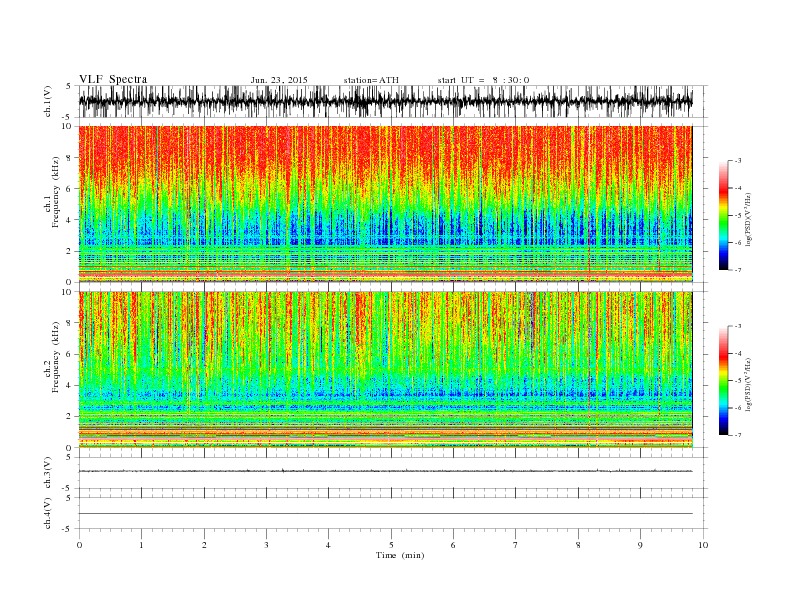Viewport: 792px width, 612px height.
Task: Click the "ch.1(V)" waveform axis label
Action: coord(48,101)
